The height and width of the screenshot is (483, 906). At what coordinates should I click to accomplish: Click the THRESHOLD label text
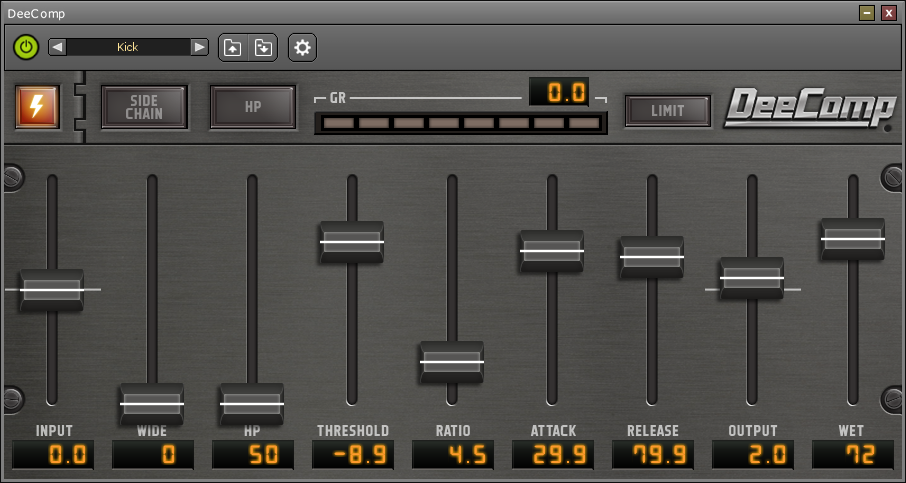[353, 431]
